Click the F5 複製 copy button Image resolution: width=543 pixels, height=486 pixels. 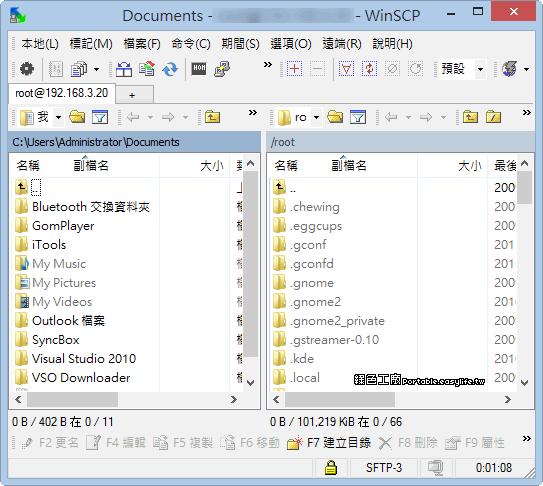[183, 443]
